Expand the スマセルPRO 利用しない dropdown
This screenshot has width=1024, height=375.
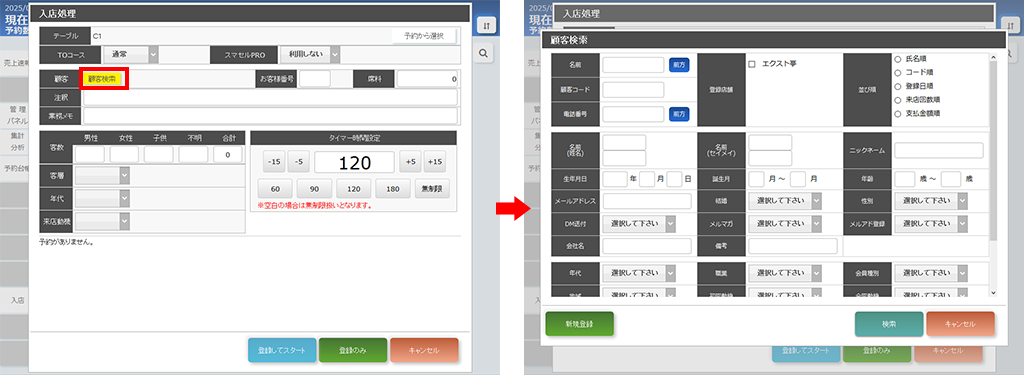[x=310, y=54]
